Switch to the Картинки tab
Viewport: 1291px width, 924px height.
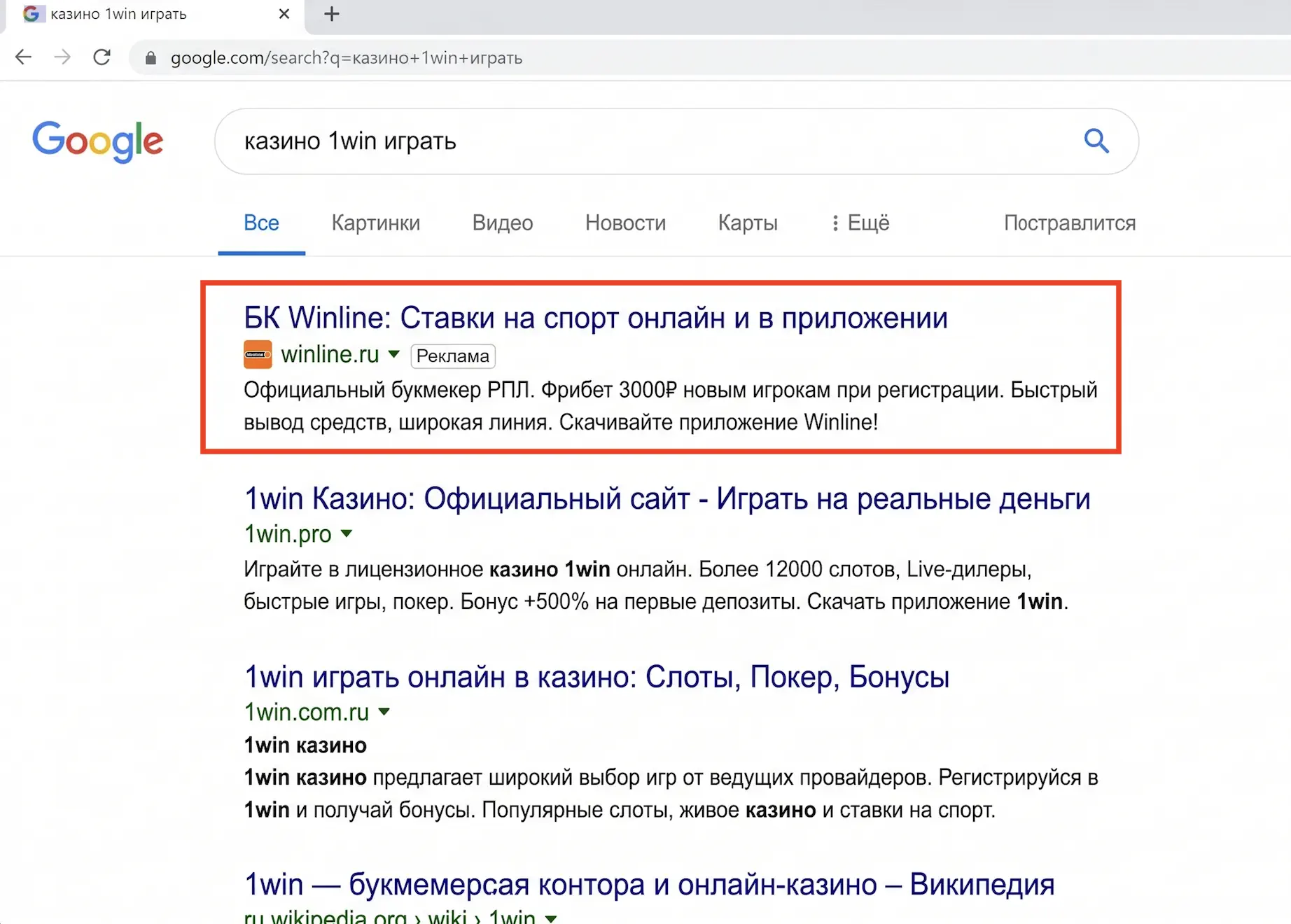(x=376, y=223)
